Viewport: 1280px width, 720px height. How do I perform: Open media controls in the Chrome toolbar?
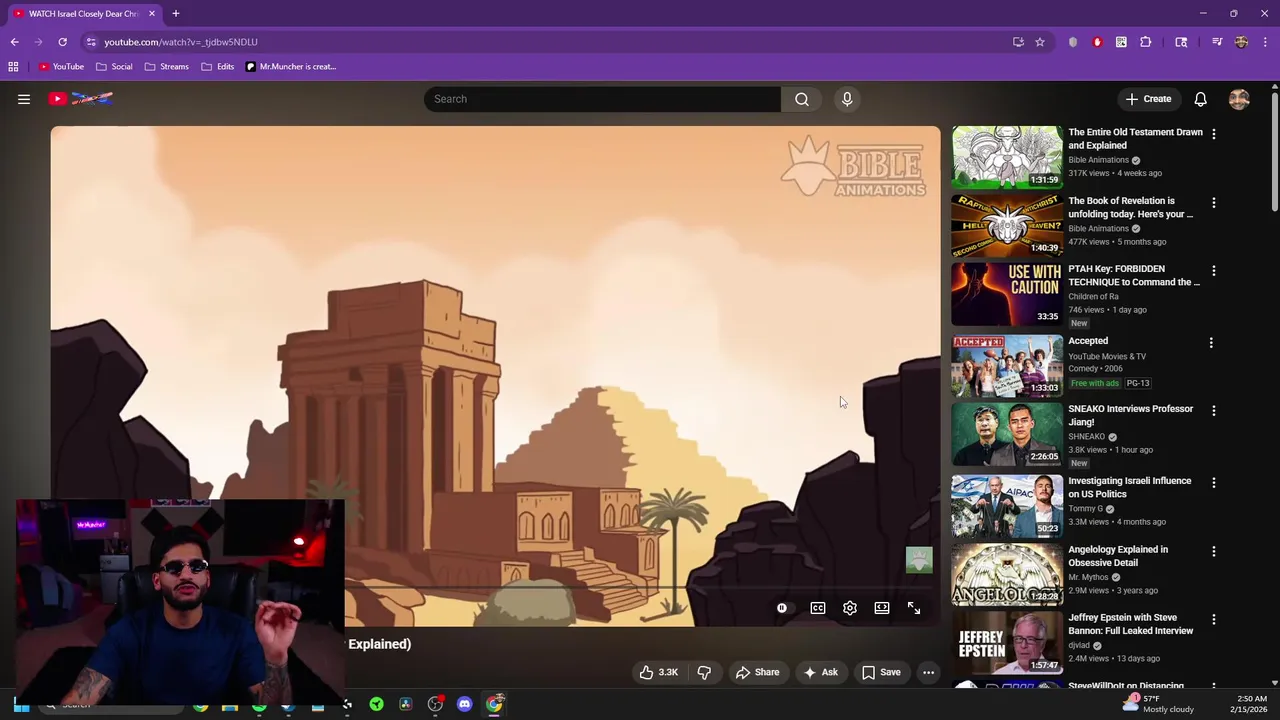pyautogui.click(x=1217, y=42)
